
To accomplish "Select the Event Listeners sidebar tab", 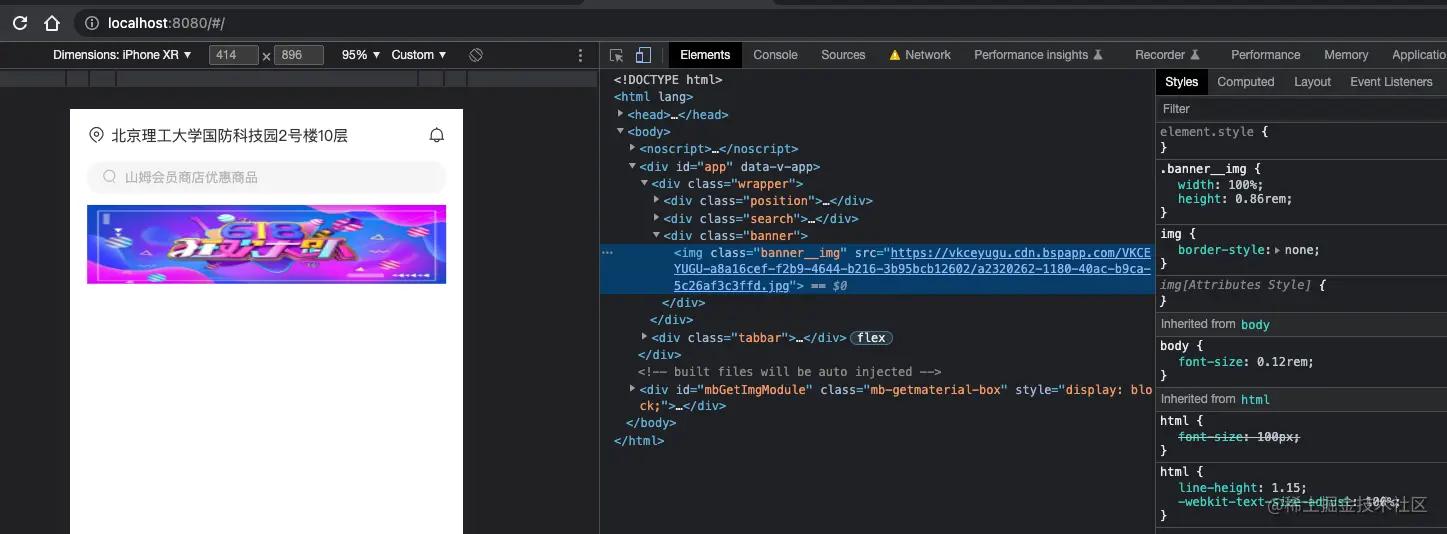I will 1391,82.
